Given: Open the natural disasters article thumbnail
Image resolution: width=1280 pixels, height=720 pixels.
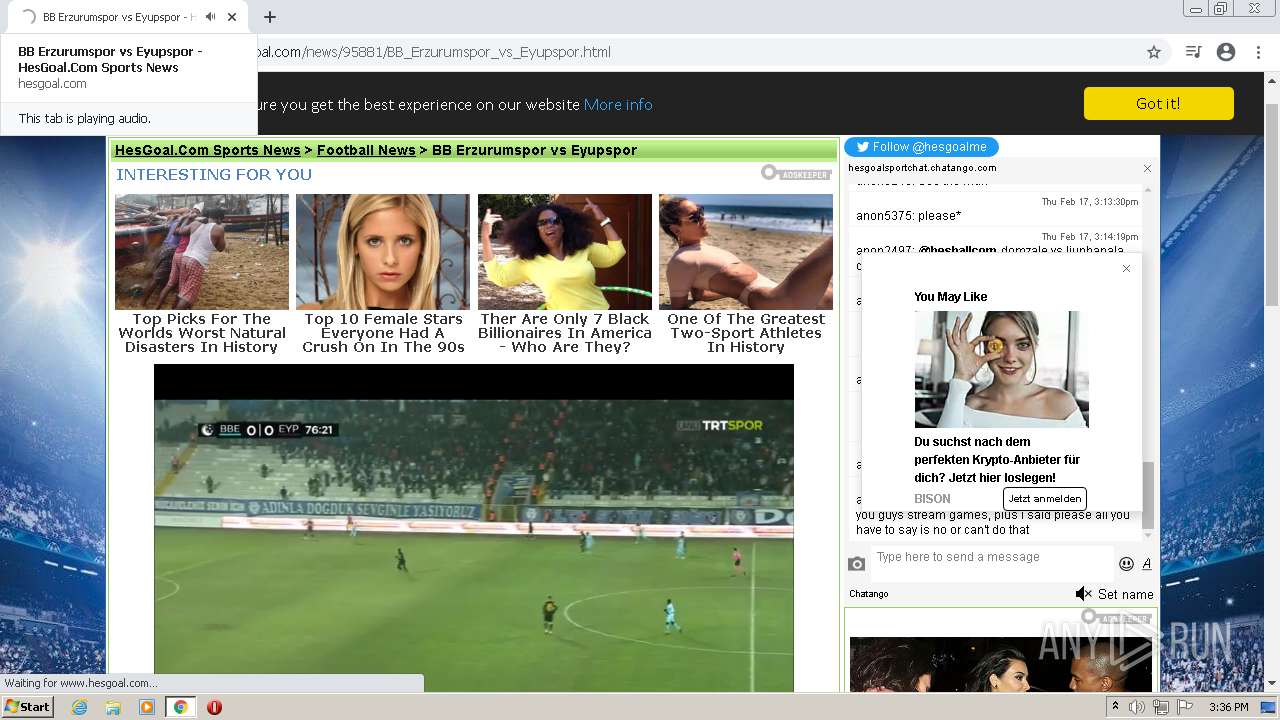Looking at the screenshot, I should click(x=202, y=251).
